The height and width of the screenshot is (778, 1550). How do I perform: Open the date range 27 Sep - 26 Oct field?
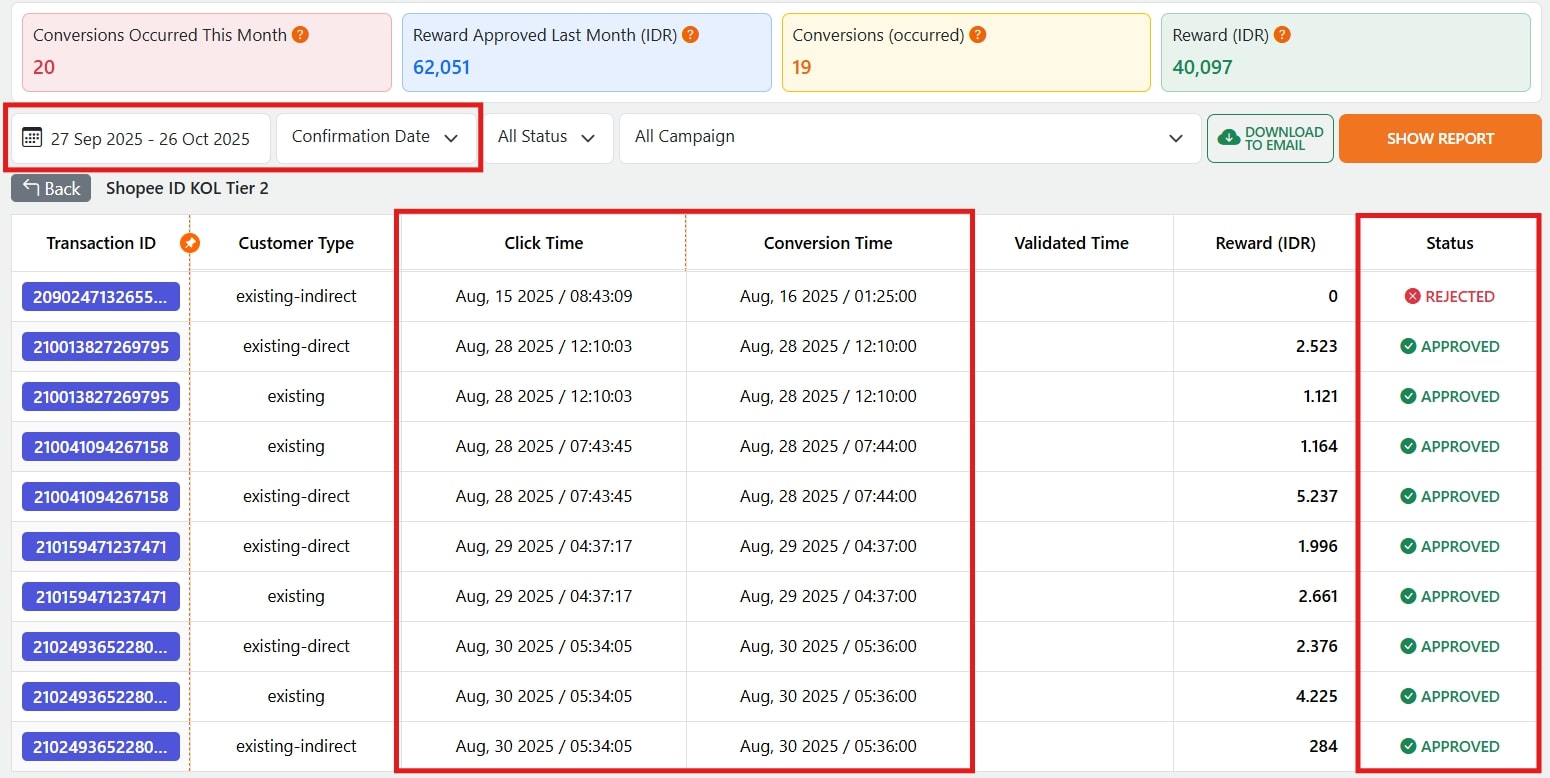pos(150,139)
